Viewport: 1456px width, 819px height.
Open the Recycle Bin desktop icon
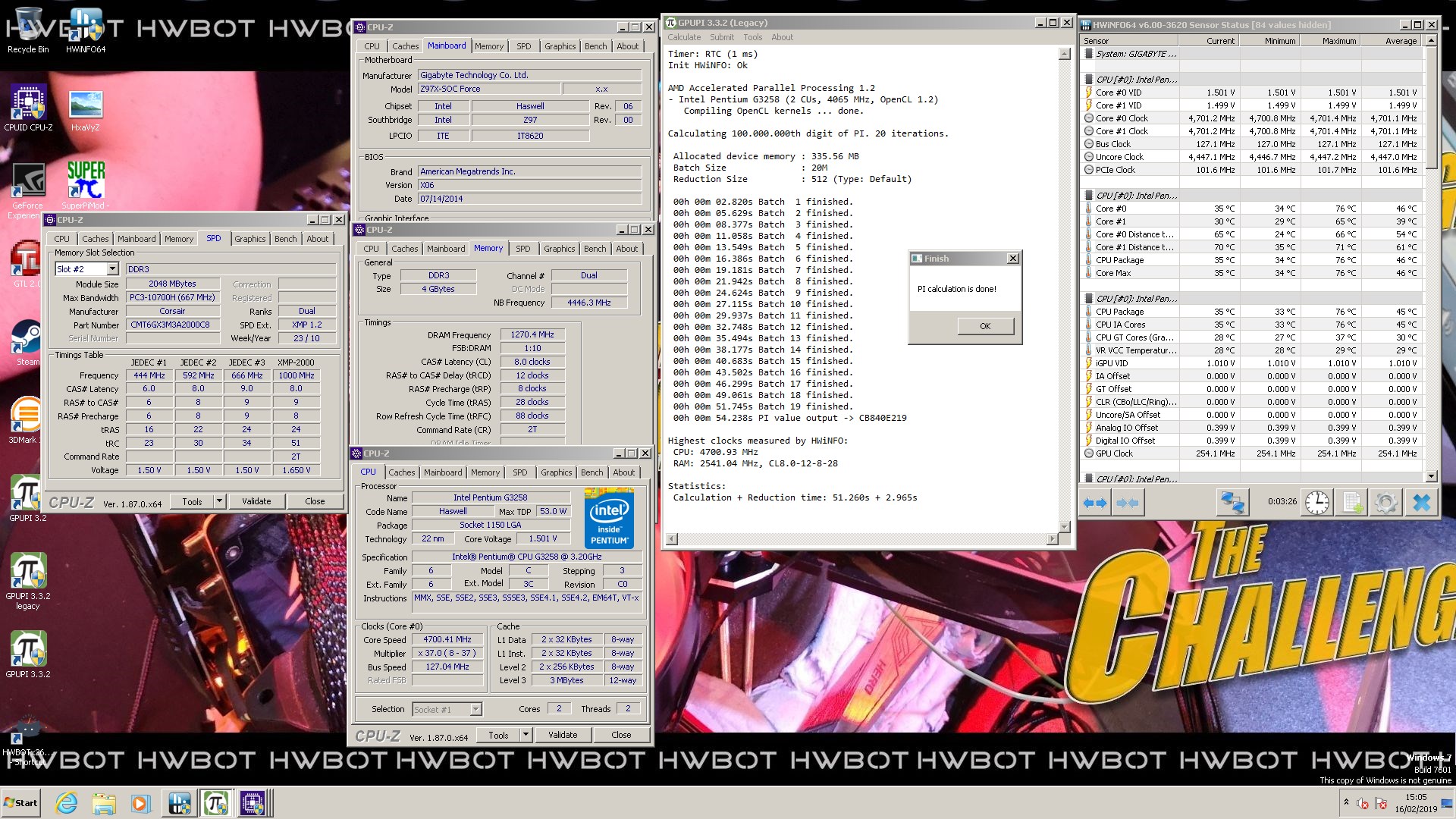tap(28, 30)
